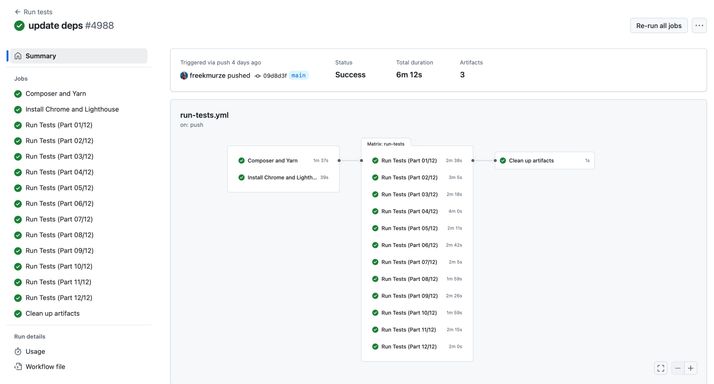The width and height of the screenshot is (714, 384).
Task: Click Clean up artifacts node in graph
Action: point(544,160)
